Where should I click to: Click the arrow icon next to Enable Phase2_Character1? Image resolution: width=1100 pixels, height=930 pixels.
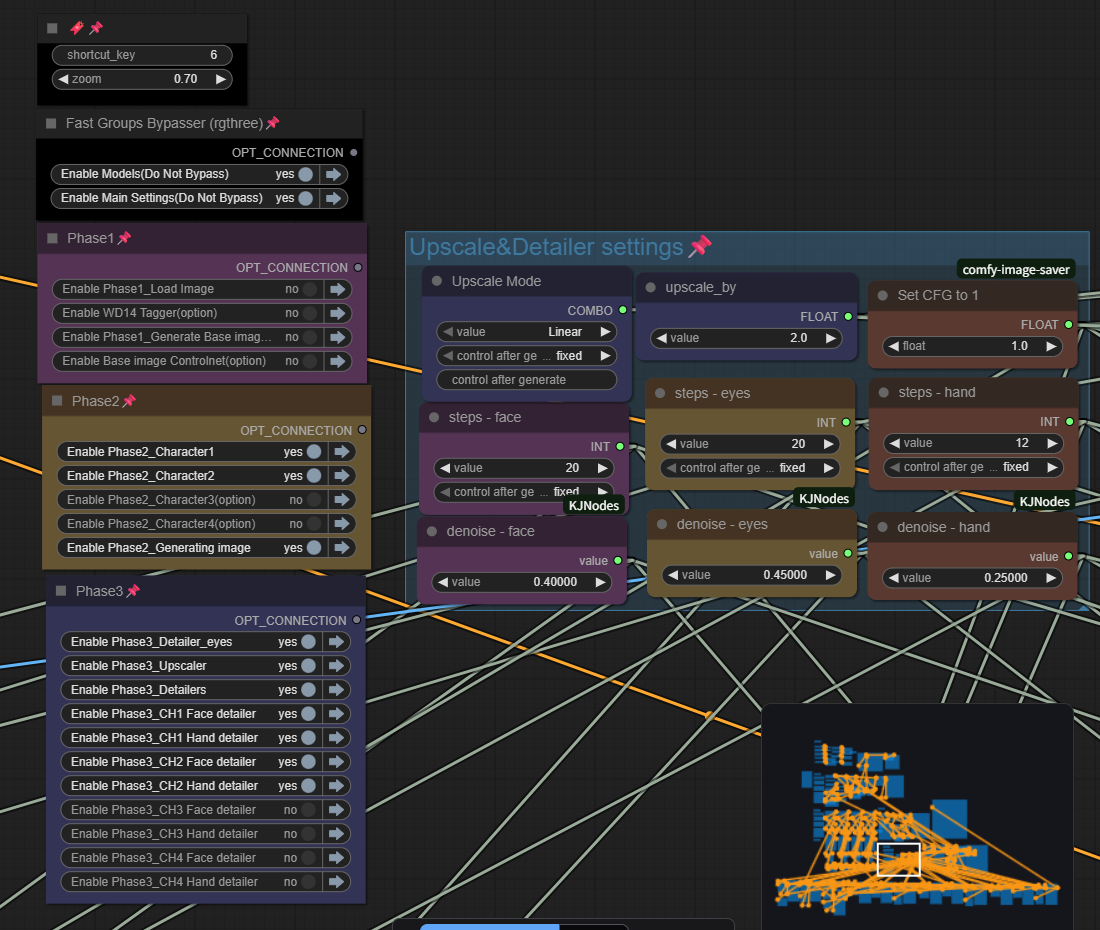[x=343, y=452]
